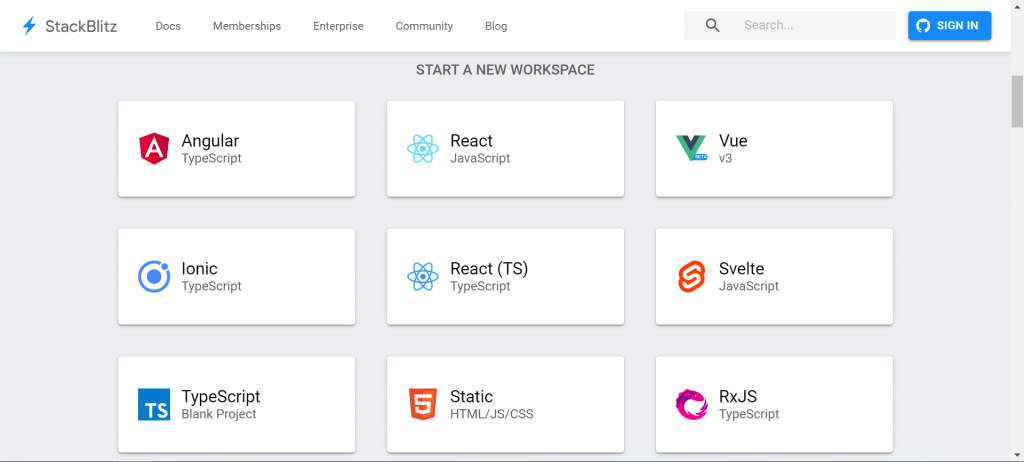Click the vertical scrollbar thumb
1024x462 pixels.
click(1017, 101)
